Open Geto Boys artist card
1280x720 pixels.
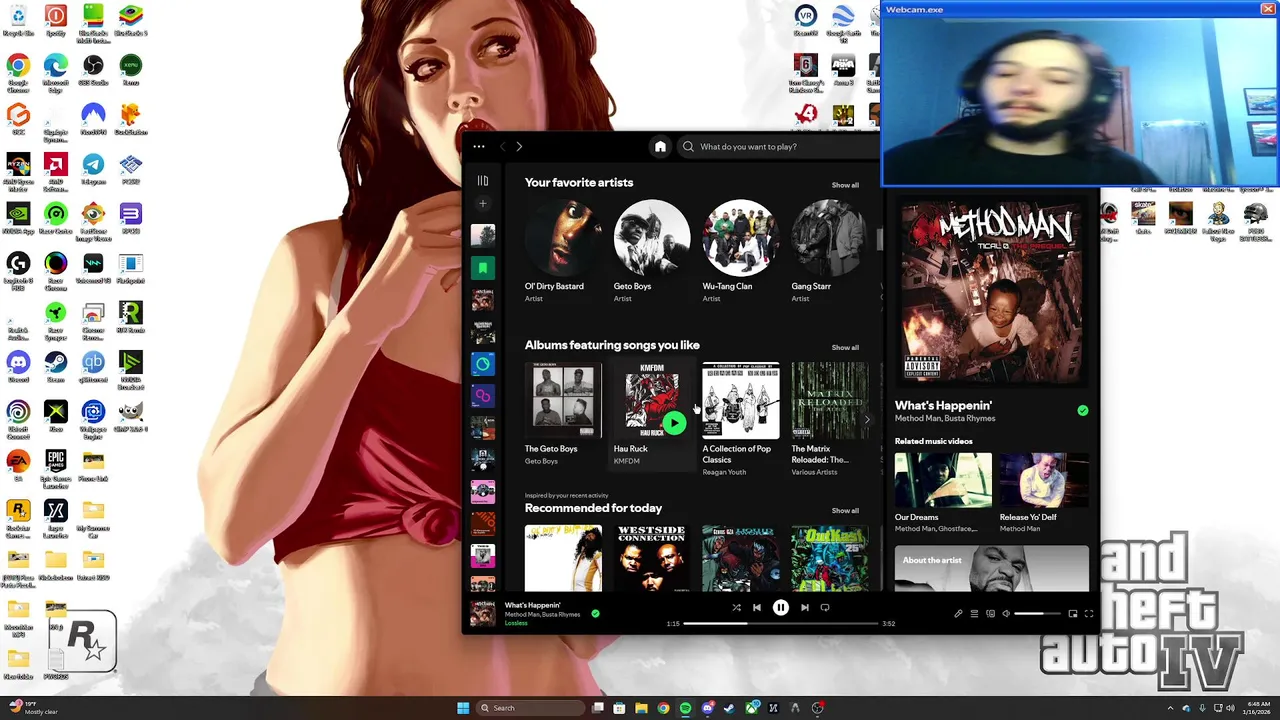[651, 250]
